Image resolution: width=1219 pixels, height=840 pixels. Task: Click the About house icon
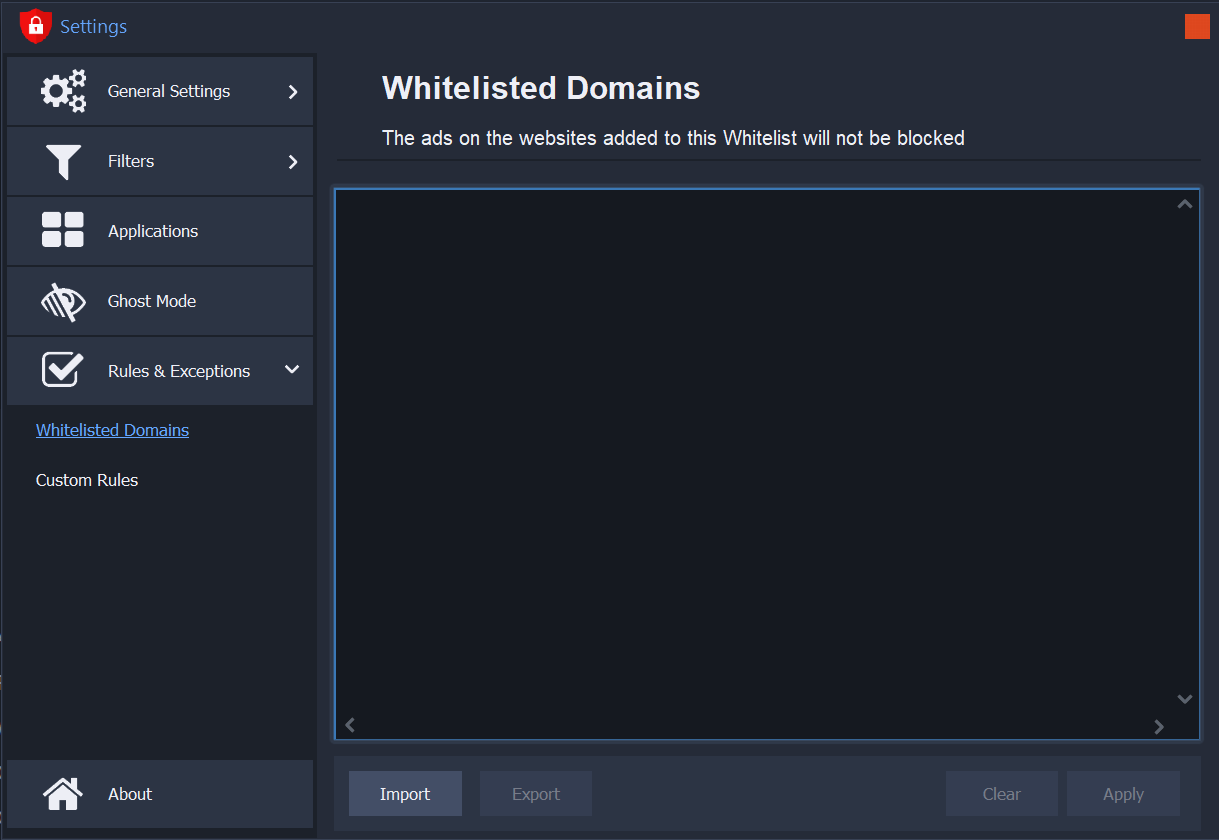(x=63, y=794)
